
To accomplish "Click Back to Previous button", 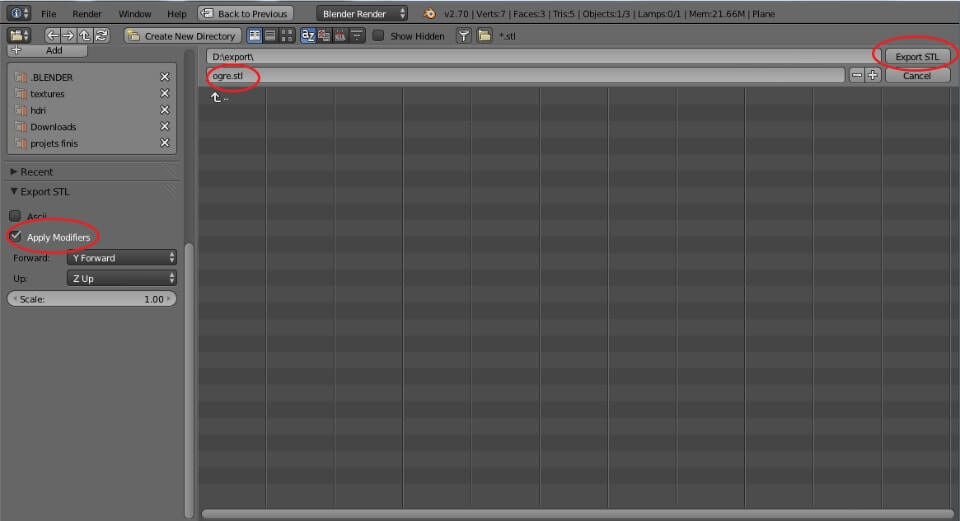I will pyautogui.click(x=246, y=13).
